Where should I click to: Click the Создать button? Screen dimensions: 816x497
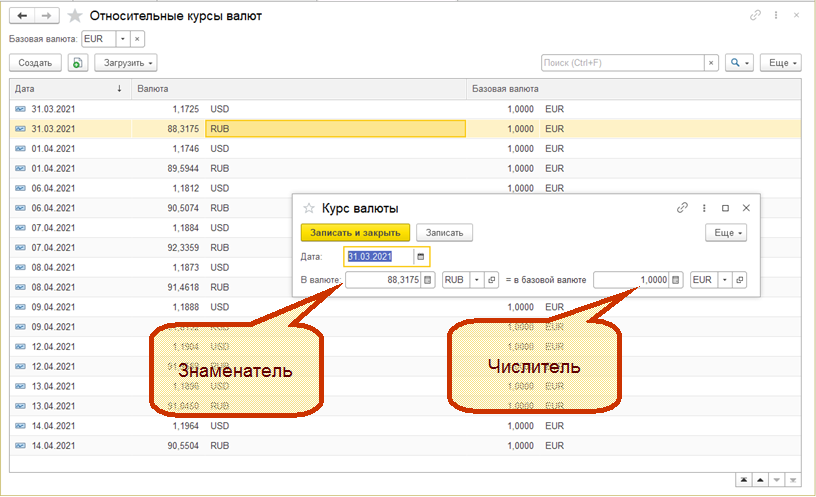[x=35, y=63]
